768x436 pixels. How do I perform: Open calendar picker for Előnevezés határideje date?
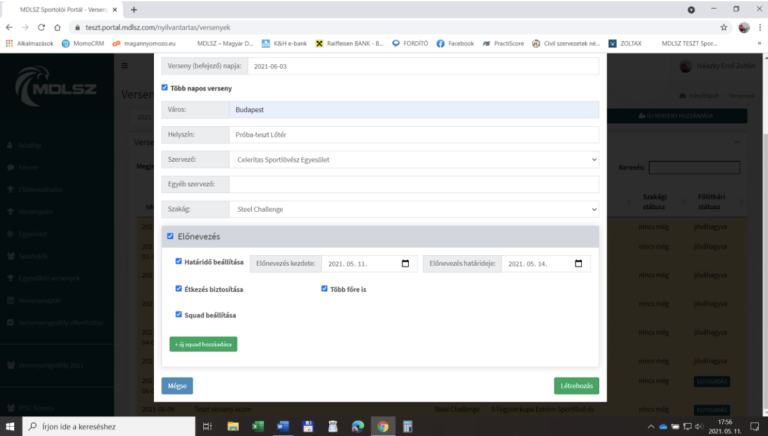point(578,264)
